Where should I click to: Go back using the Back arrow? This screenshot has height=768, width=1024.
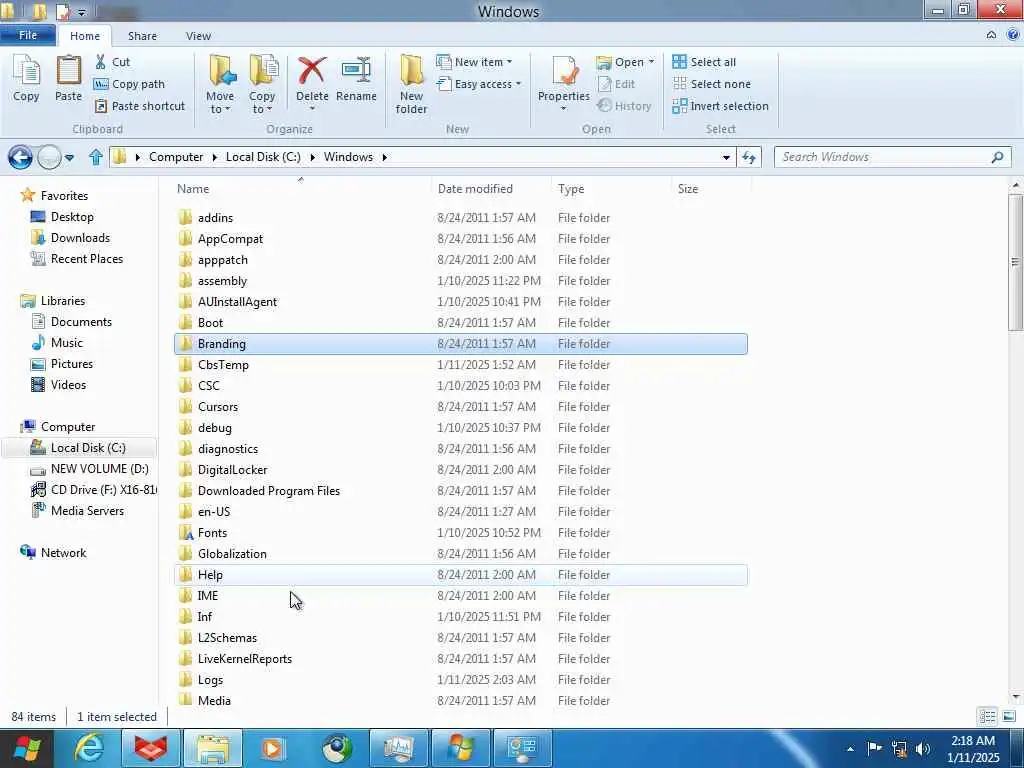pyautogui.click(x=20, y=157)
